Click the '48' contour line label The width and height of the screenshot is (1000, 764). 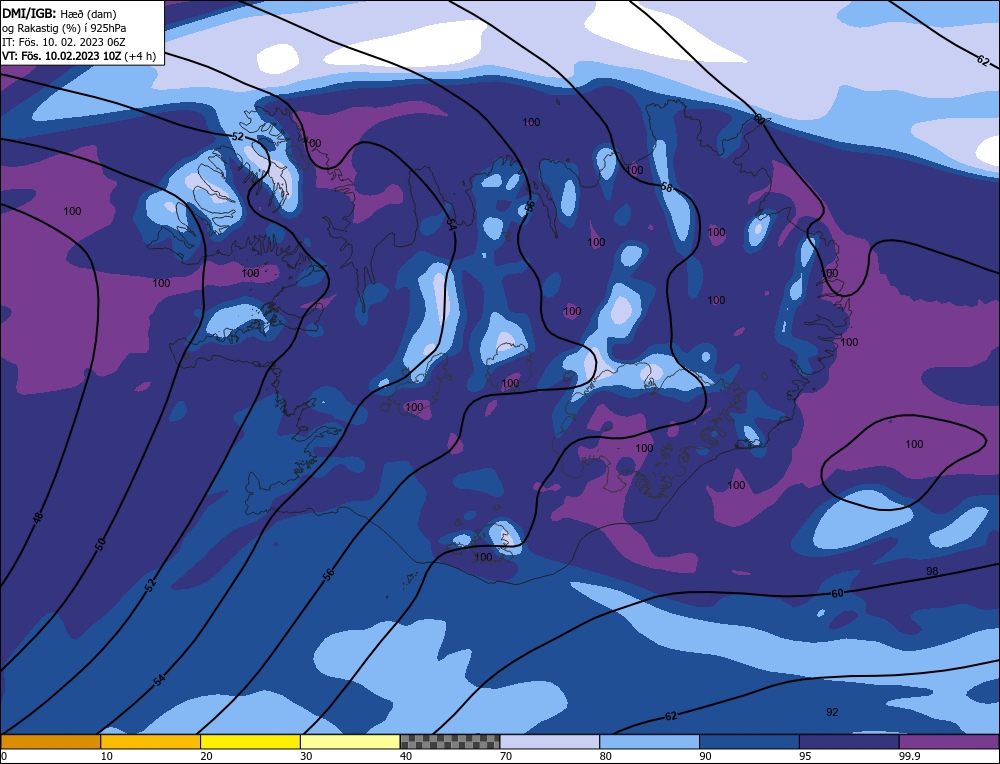coord(38,518)
